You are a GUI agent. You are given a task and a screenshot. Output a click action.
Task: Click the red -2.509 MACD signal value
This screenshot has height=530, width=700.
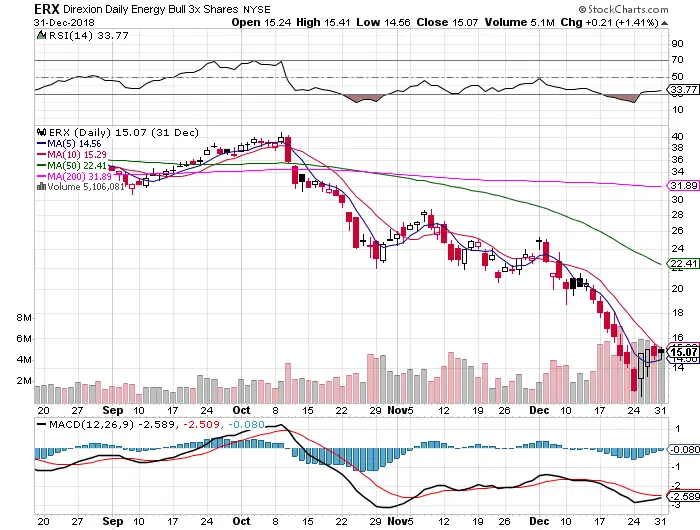coord(200,424)
